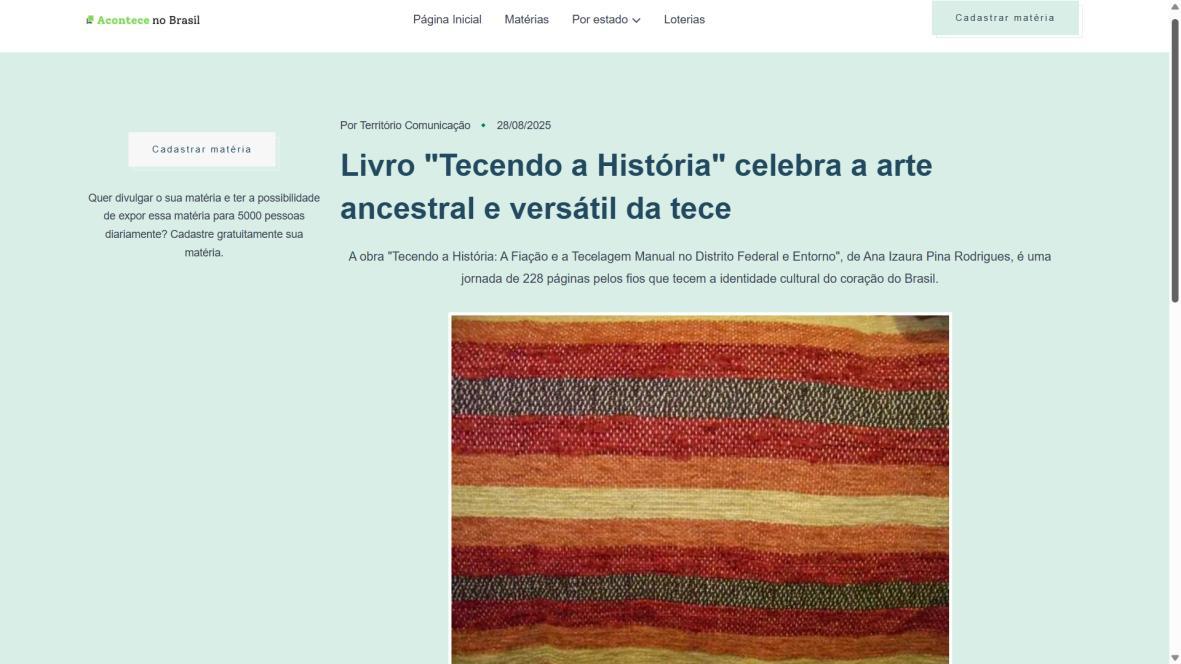The height and width of the screenshot is (664, 1181).
Task: Click the article summary paragraph about Ana Izaura
Action: click(x=700, y=267)
